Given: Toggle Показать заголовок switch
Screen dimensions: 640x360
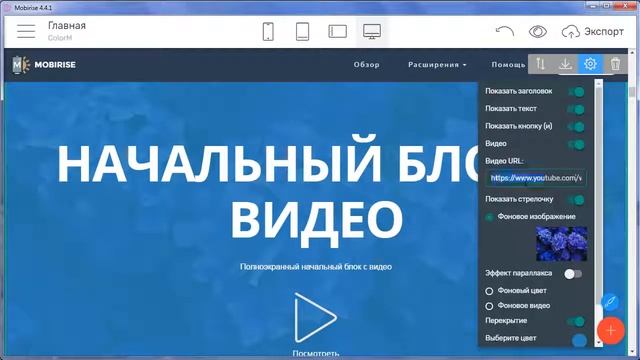Looking at the screenshot, I should pyautogui.click(x=577, y=92).
